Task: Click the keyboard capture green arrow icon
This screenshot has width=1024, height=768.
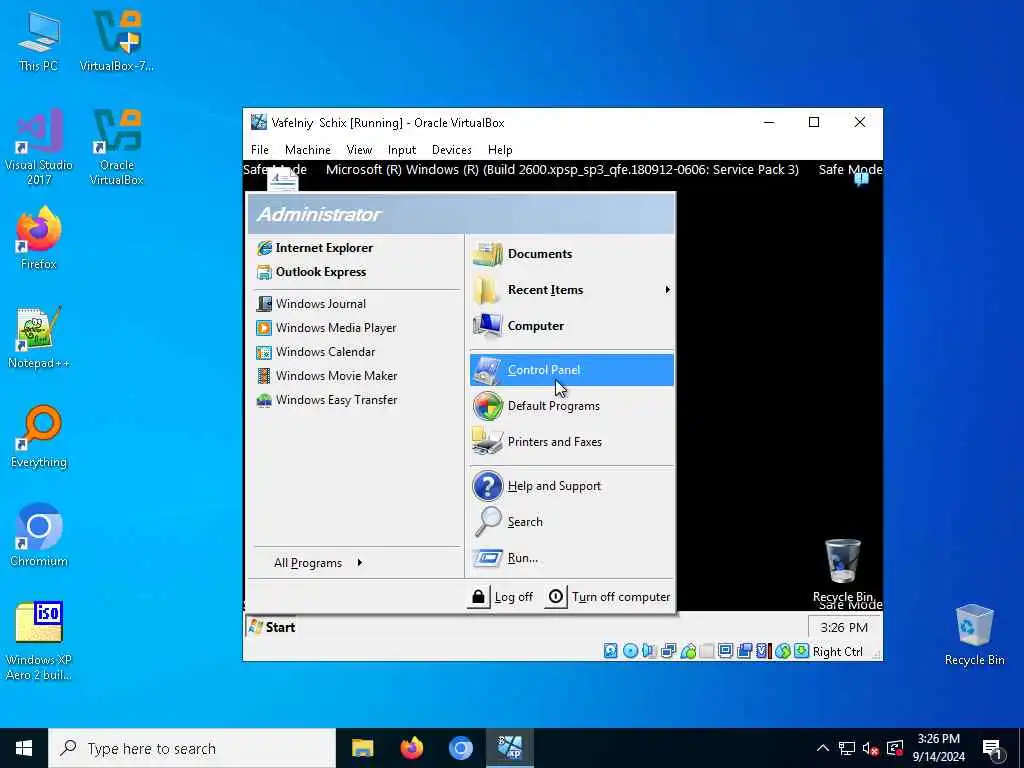Action: 801,651
